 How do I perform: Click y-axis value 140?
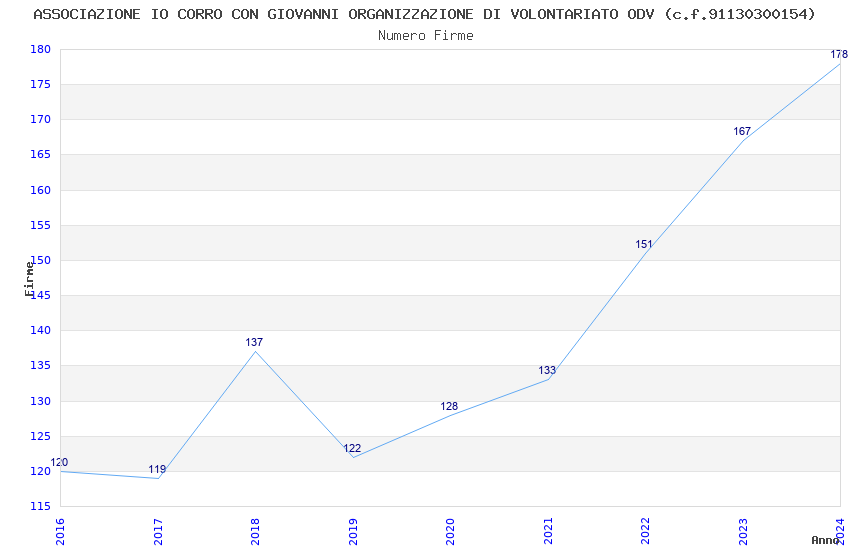click(41, 330)
